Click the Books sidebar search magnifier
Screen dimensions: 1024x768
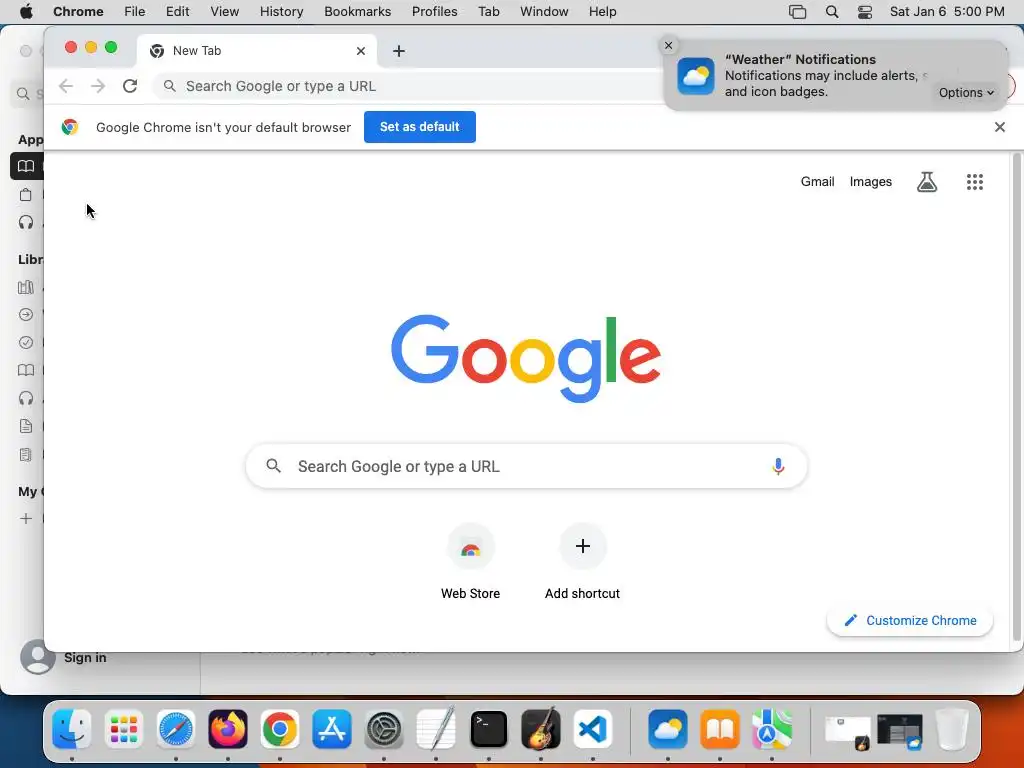23,94
